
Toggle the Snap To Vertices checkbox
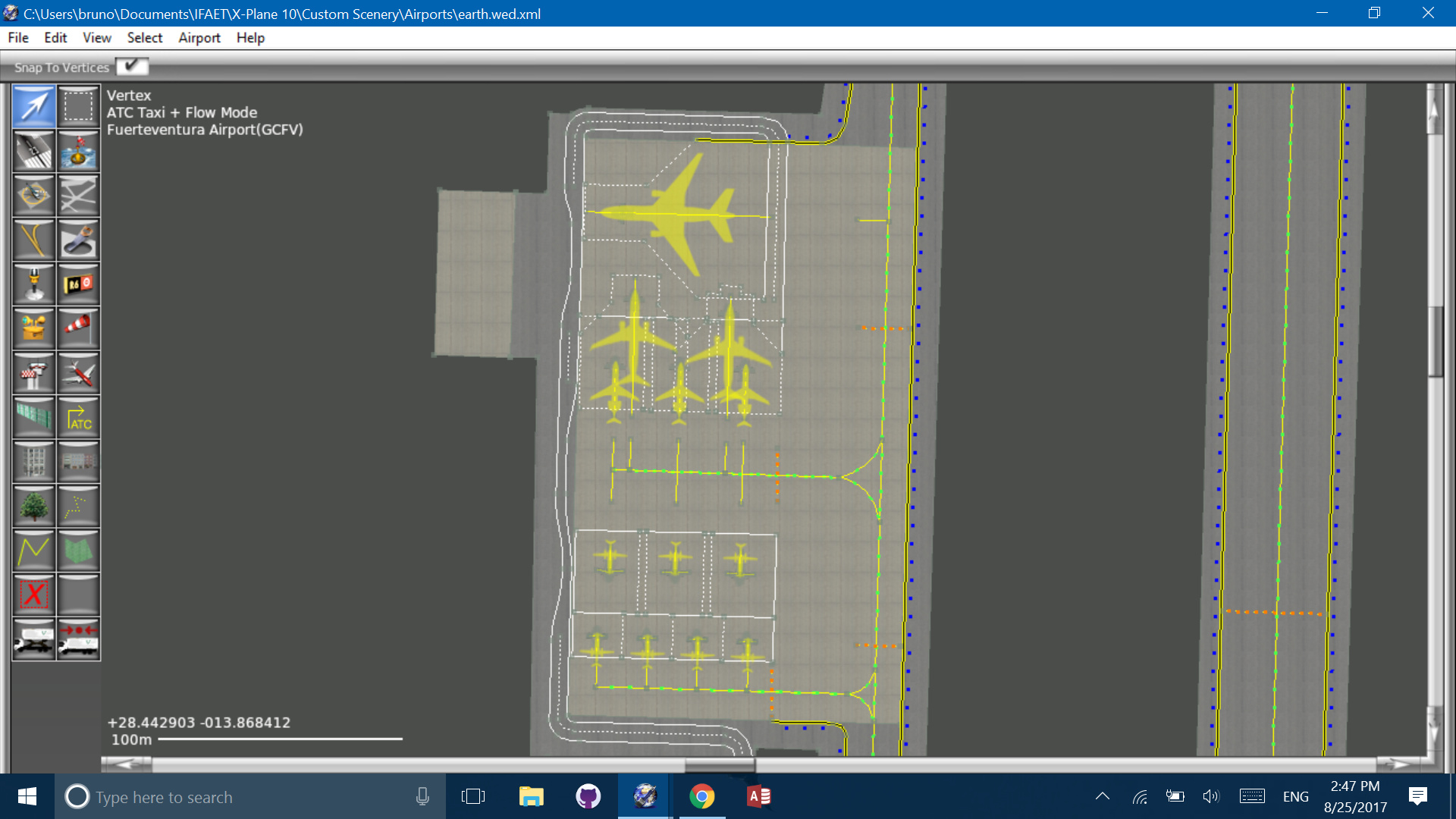pyautogui.click(x=132, y=67)
